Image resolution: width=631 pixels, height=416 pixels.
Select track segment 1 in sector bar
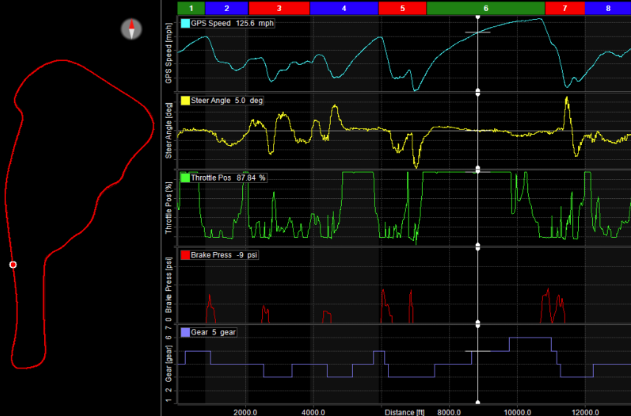[x=191, y=7]
